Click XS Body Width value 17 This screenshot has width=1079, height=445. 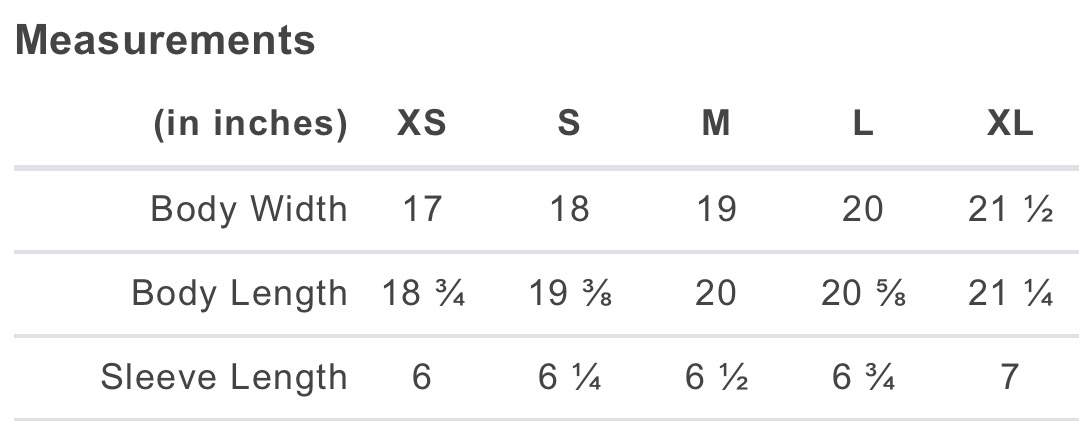[422, 209]
